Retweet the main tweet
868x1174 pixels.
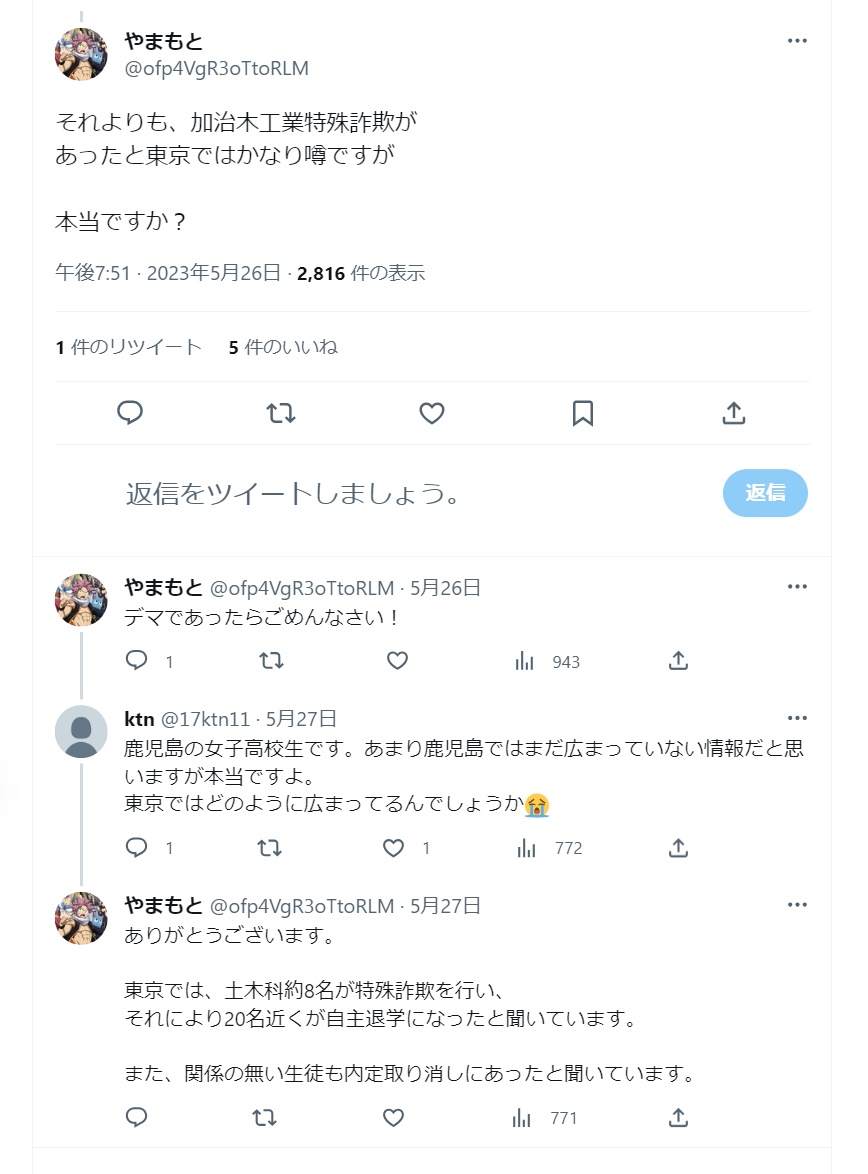coord(281,413)
